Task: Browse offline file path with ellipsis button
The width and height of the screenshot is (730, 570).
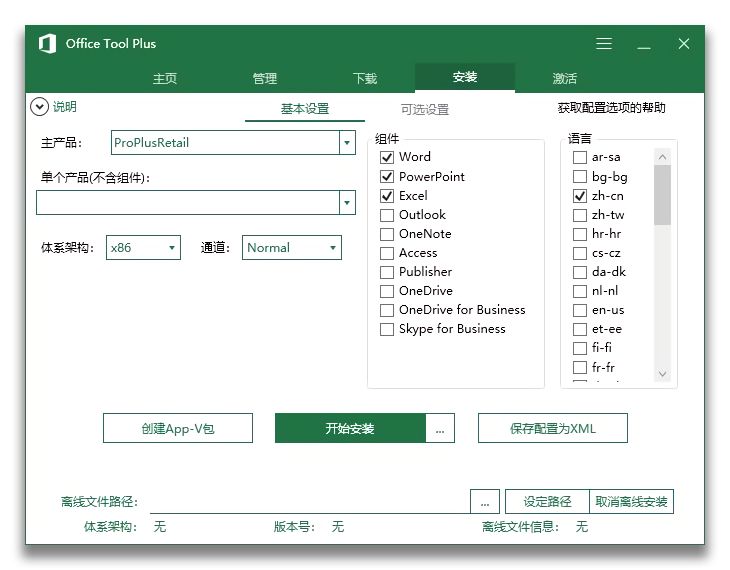Action: point(485,502)
